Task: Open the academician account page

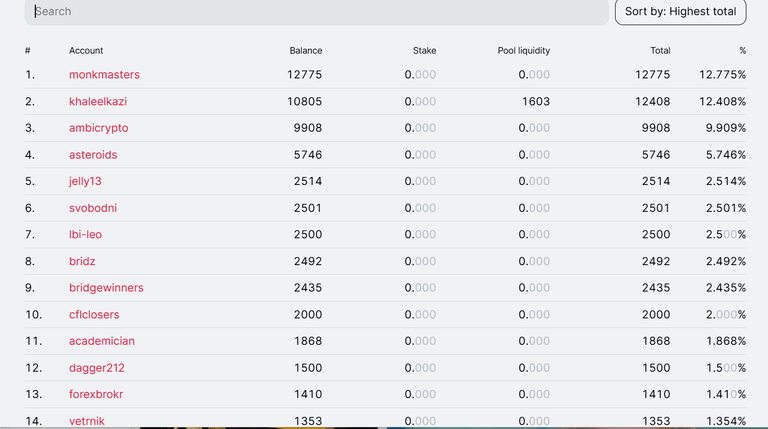Action: coord(102,341)
